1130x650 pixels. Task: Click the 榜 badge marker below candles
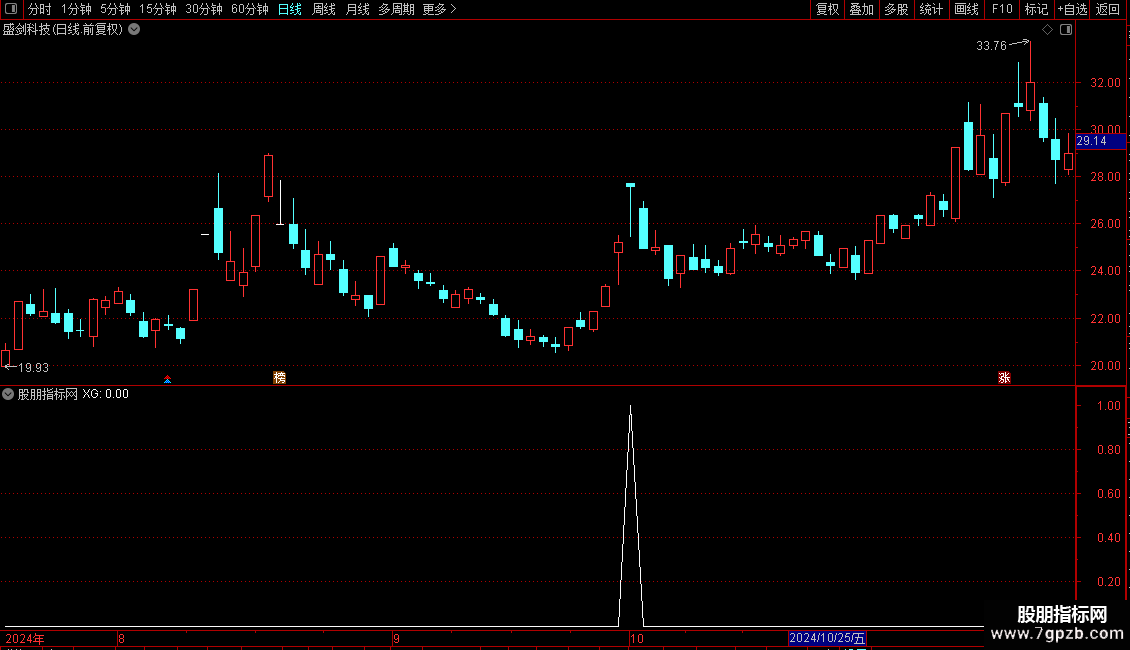(x=280, y=378)
